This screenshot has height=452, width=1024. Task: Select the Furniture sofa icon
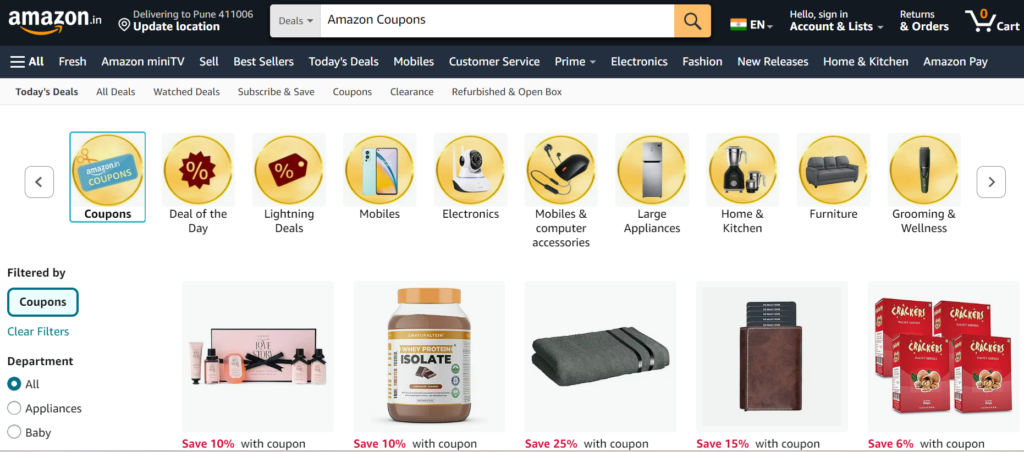(833, 170)
